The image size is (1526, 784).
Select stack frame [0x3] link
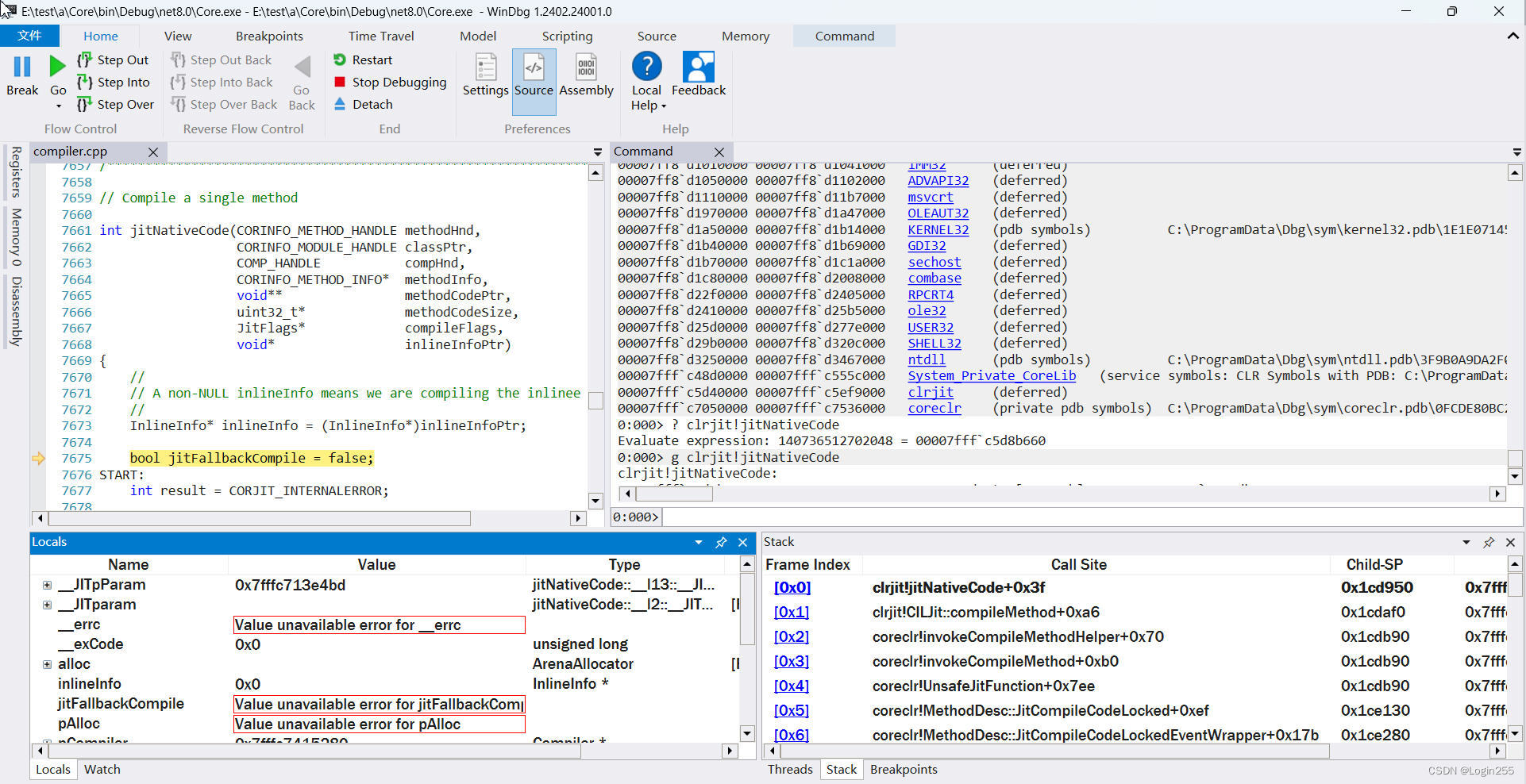[792, 661]
